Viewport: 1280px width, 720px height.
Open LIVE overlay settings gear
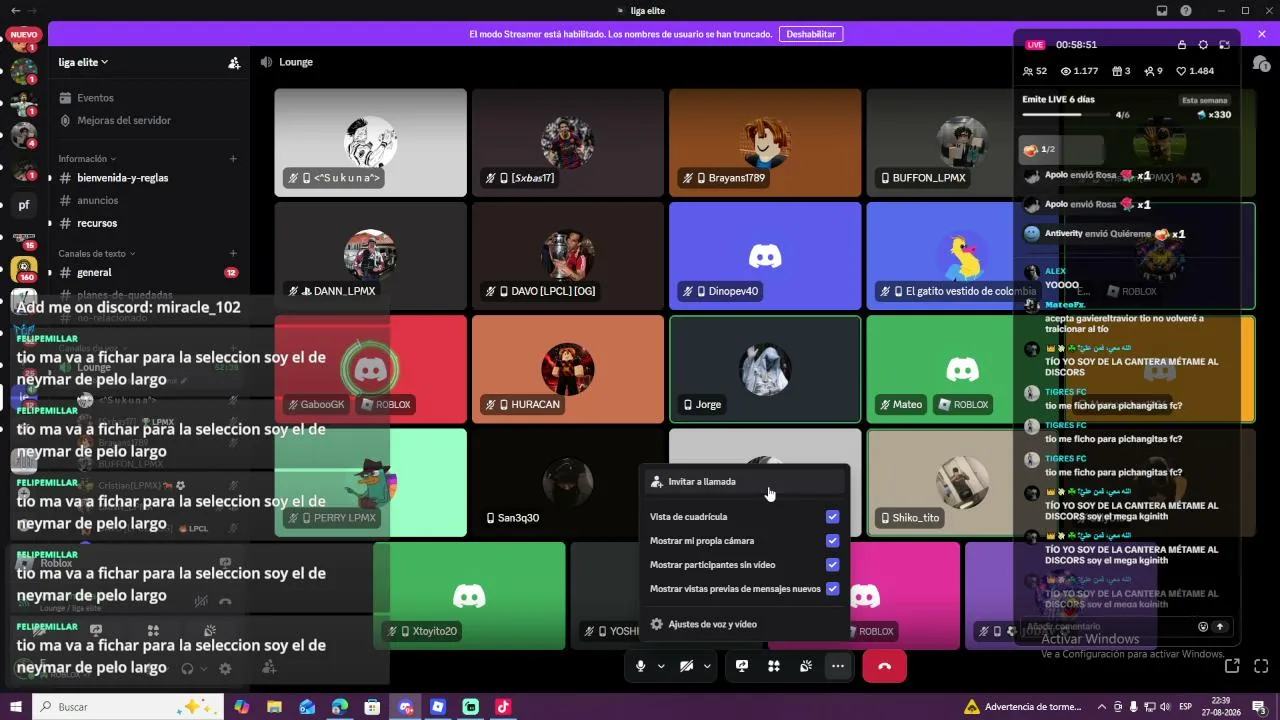coord(1203,45)
